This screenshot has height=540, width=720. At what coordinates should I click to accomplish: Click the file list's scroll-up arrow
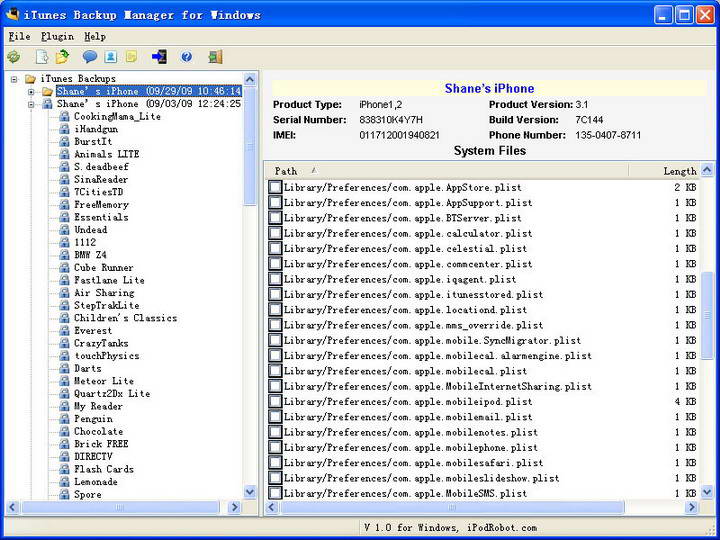(707, 170)
